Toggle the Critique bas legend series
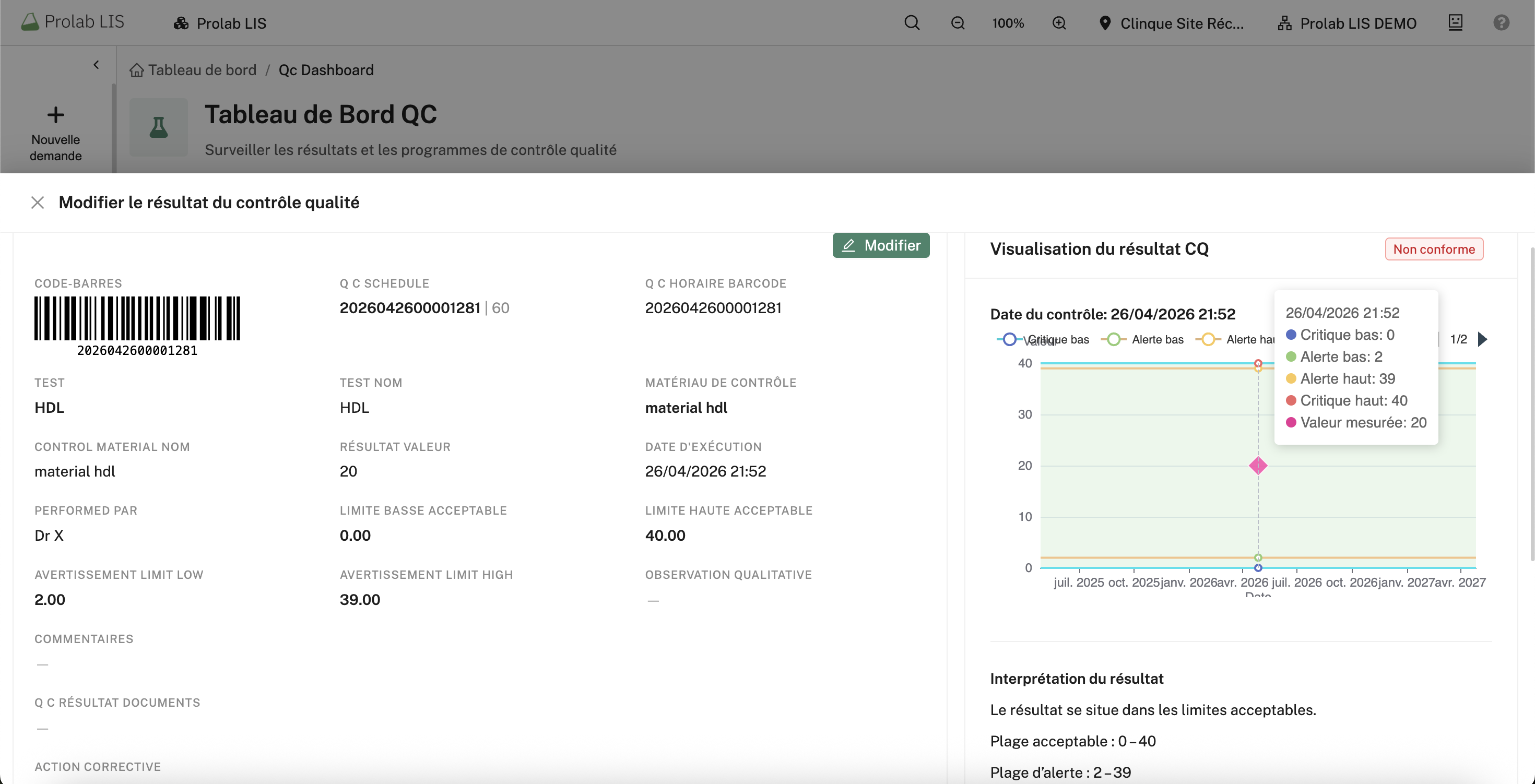Screen dimensions: 1535x784 tap(1043, 340)
